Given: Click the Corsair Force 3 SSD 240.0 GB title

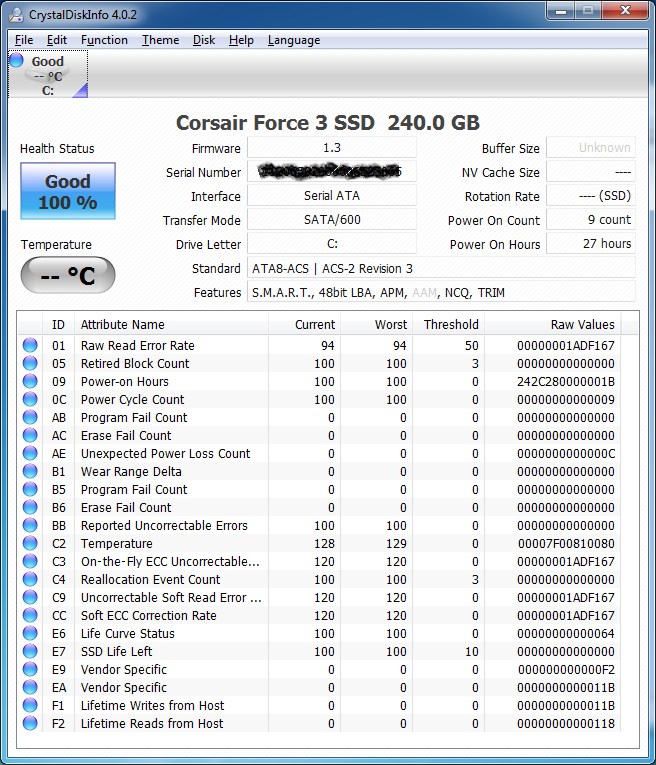Looking at the screenshot, I should pos(328,122).
